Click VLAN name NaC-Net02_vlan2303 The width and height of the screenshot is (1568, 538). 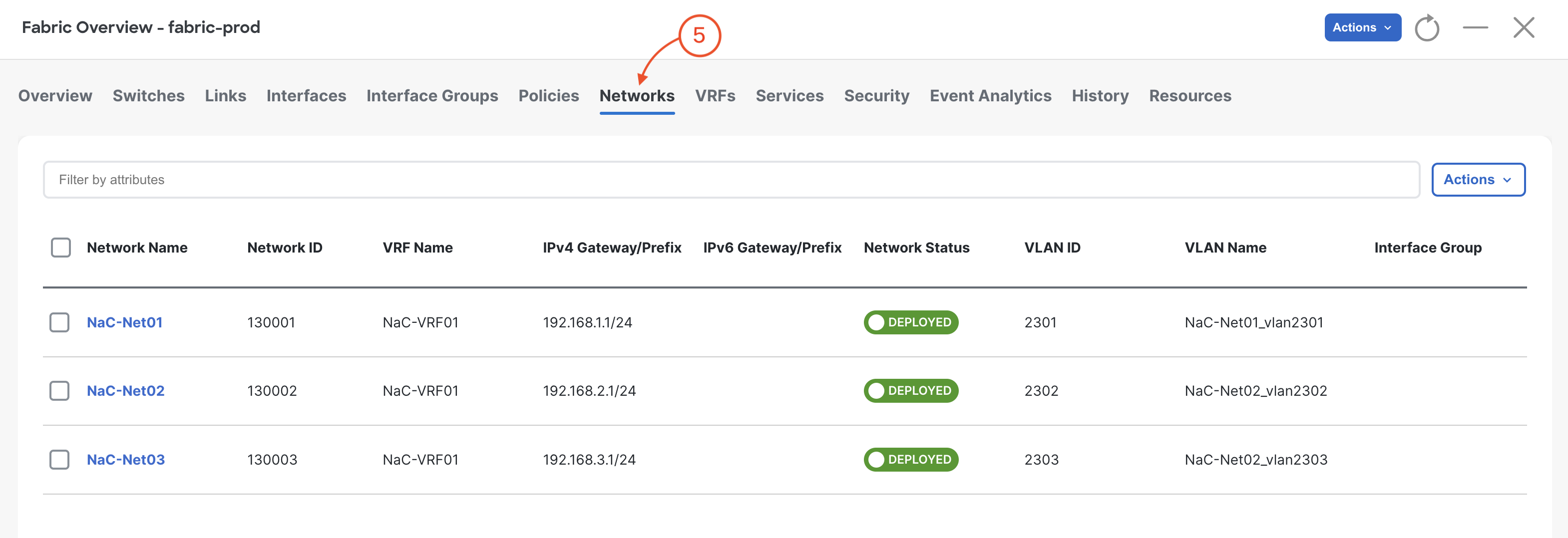point(1256,460)
